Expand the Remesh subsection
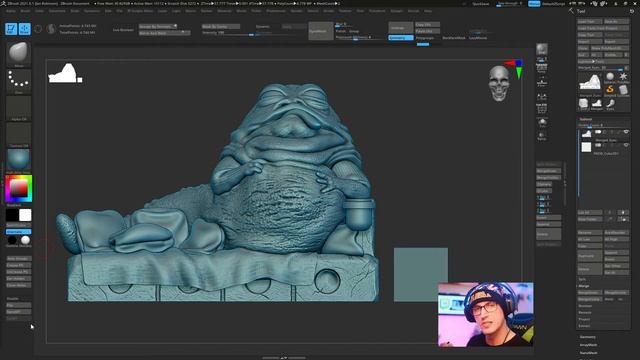Viewport: 640px width, 360px height. pyautogui.click(x=584, y=312)
